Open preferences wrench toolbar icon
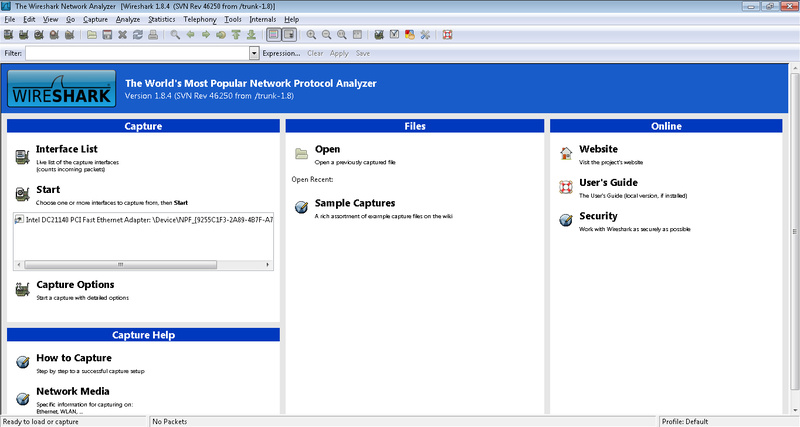The height and width of the screenshot is (427, 800). click(425, 35)
